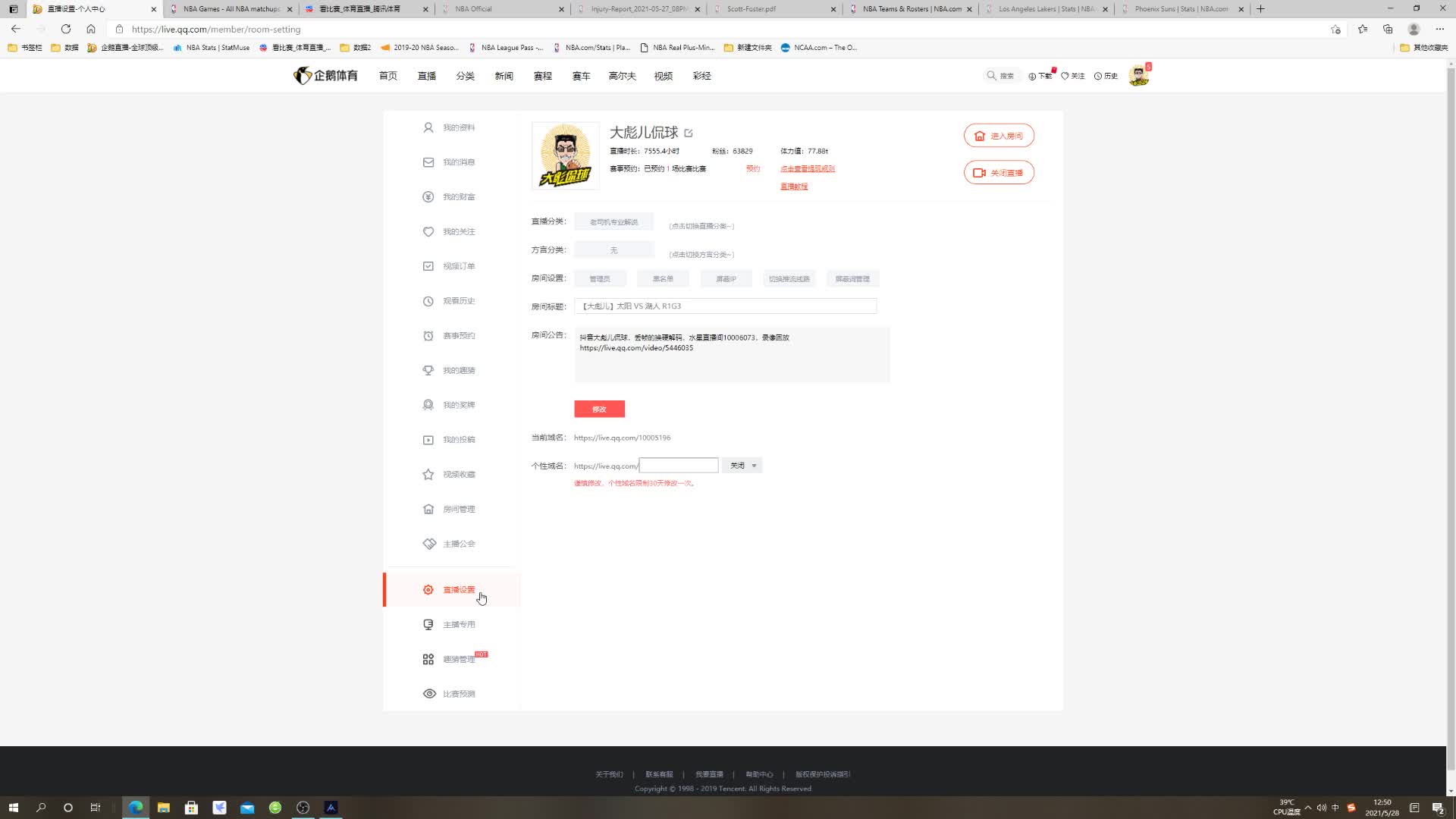Open Microsoft Edge in the taskbar
The height and width of the screenshot is (819, 1456).
[x=136, y=808]
